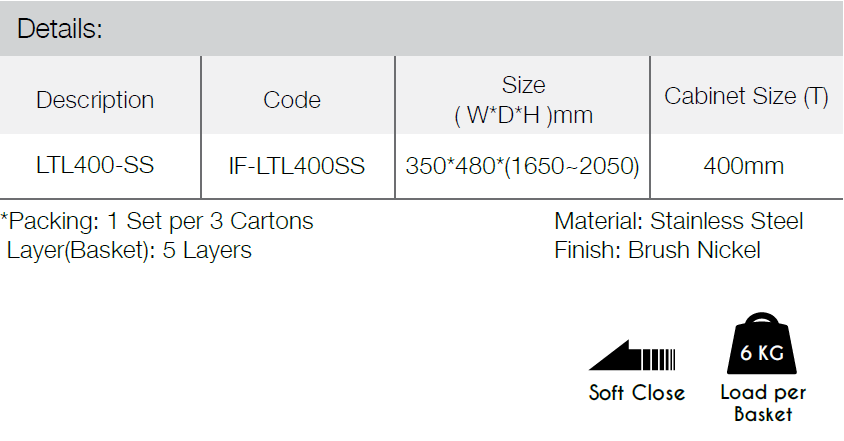
Task: Click the Packing: 1 Set per 3 Cartons note
Action: pos(157,221)
